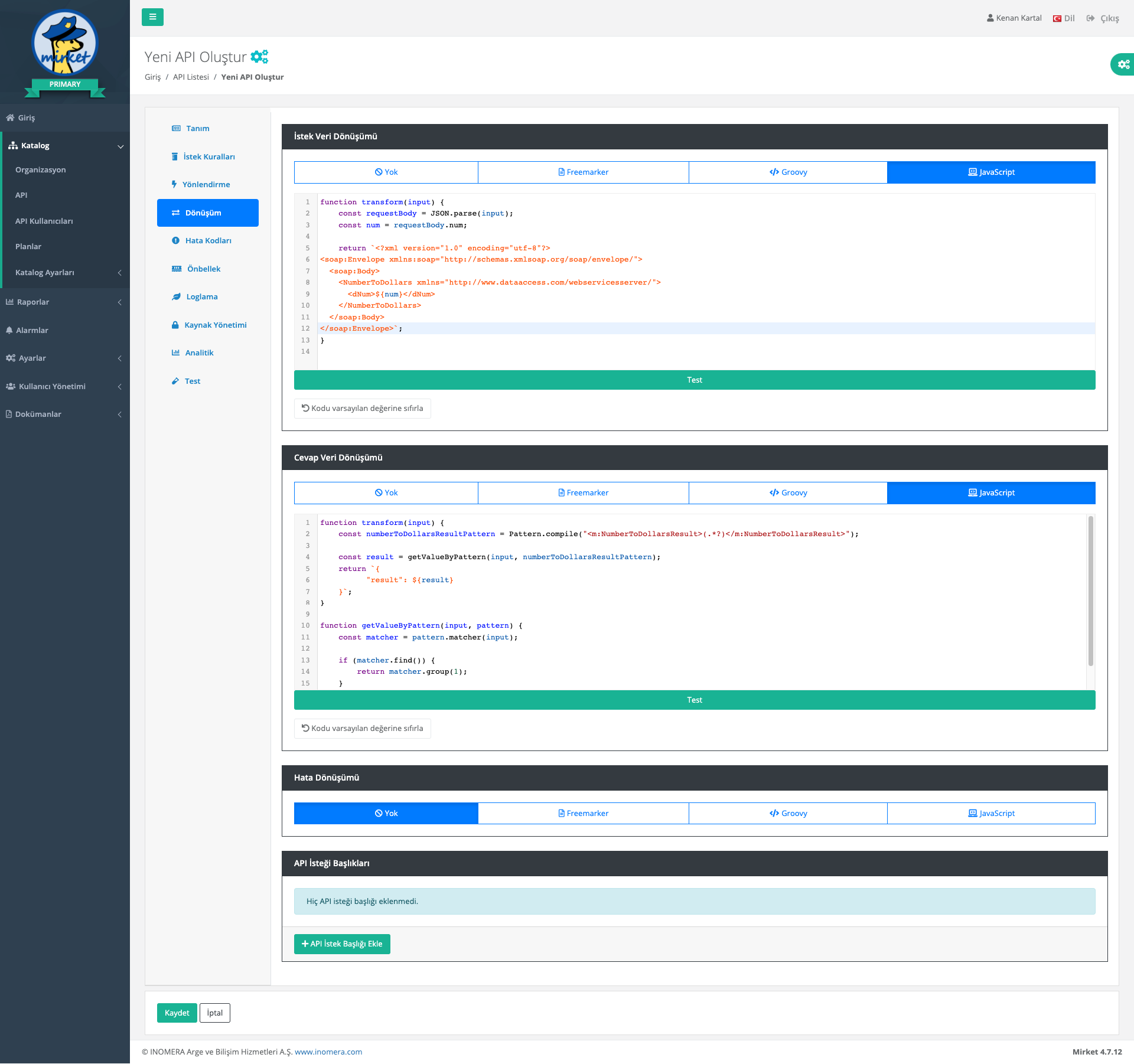Expand the Dokümanlar menu

coord(65,414)
